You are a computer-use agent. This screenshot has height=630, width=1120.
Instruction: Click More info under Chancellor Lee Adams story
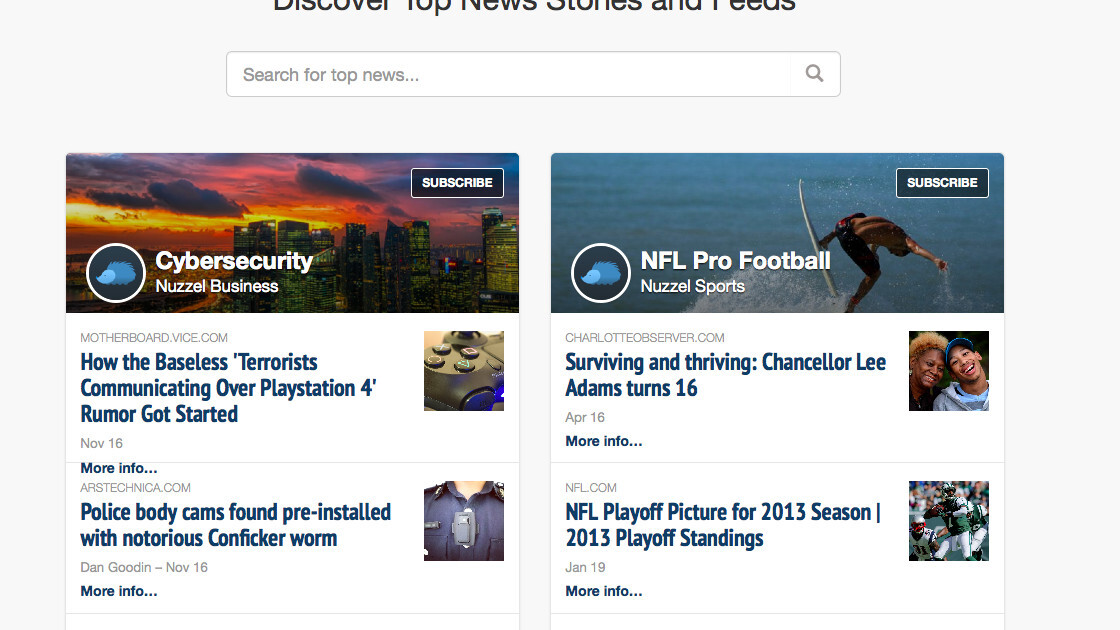604,441
